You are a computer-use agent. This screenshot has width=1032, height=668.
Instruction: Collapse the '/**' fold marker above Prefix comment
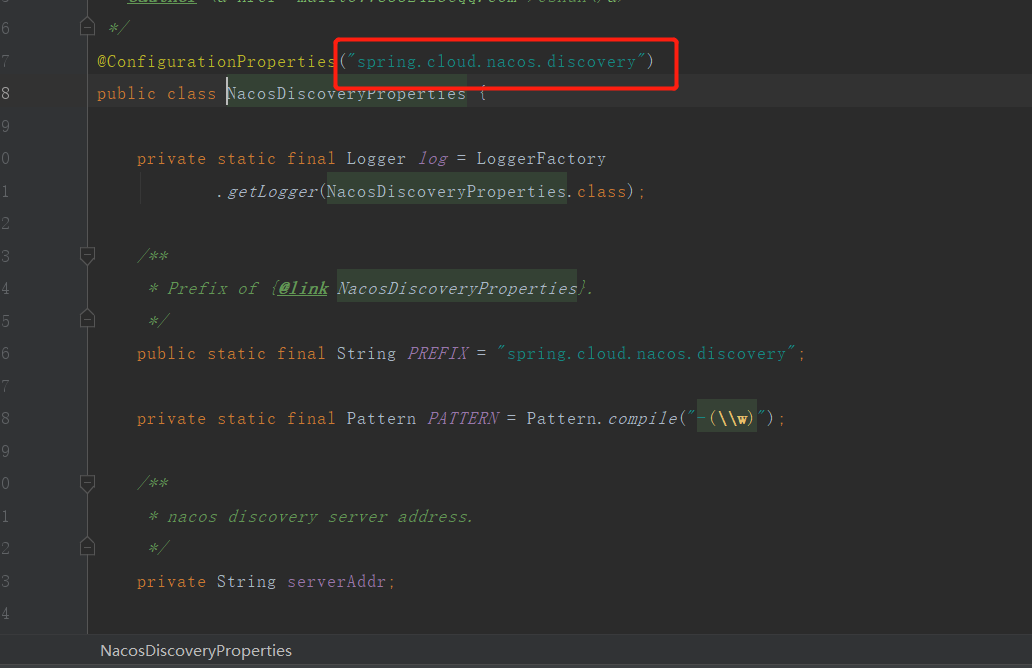[88, 255]
